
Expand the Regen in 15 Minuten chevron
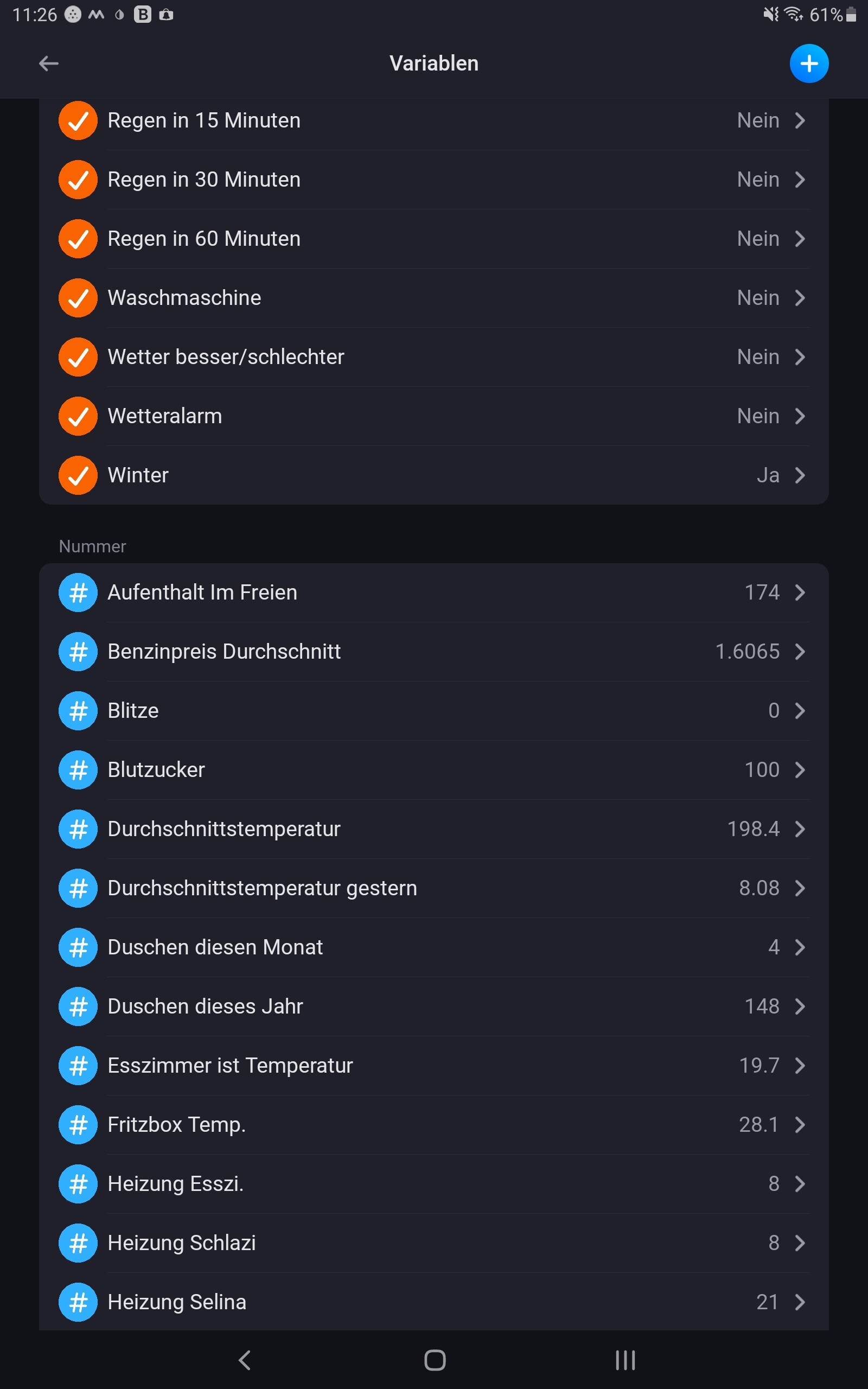click(x=800, y=120)
